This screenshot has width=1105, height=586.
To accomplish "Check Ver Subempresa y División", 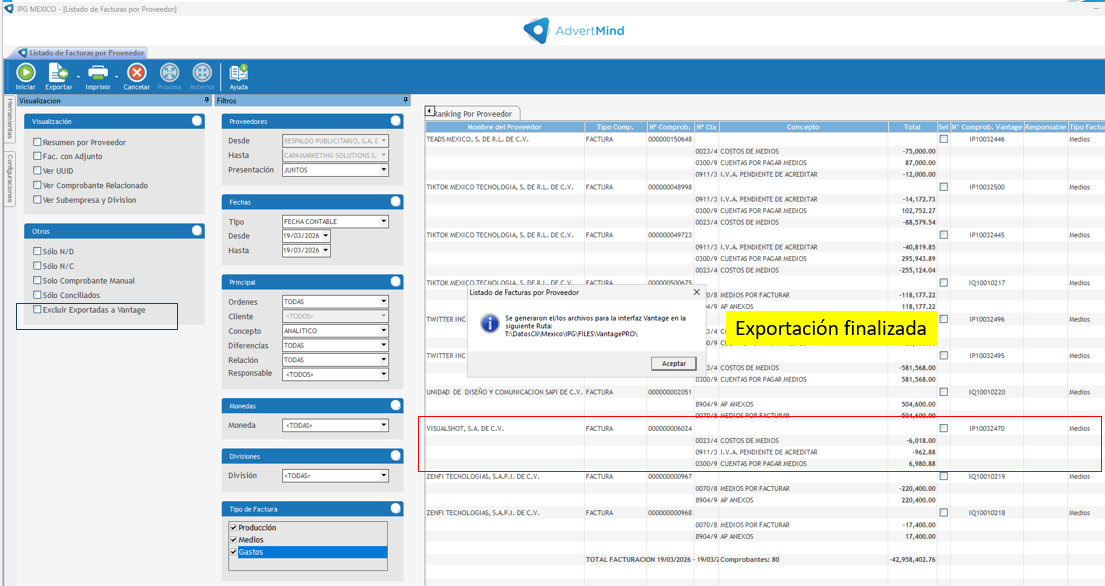I will (x=37, y=199).
